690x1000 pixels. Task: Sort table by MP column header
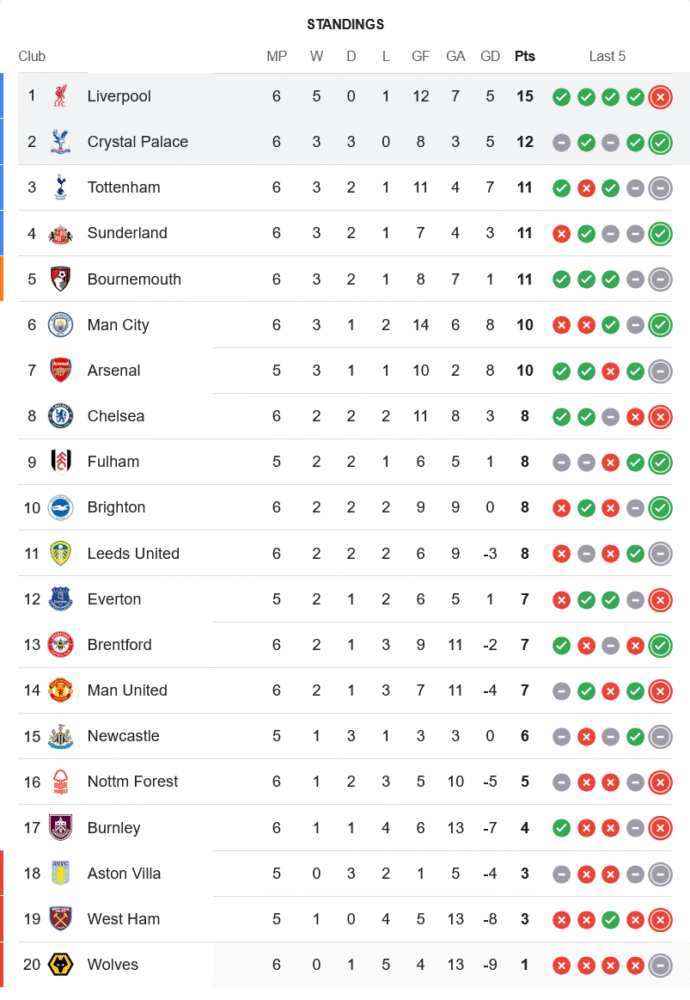277,56
